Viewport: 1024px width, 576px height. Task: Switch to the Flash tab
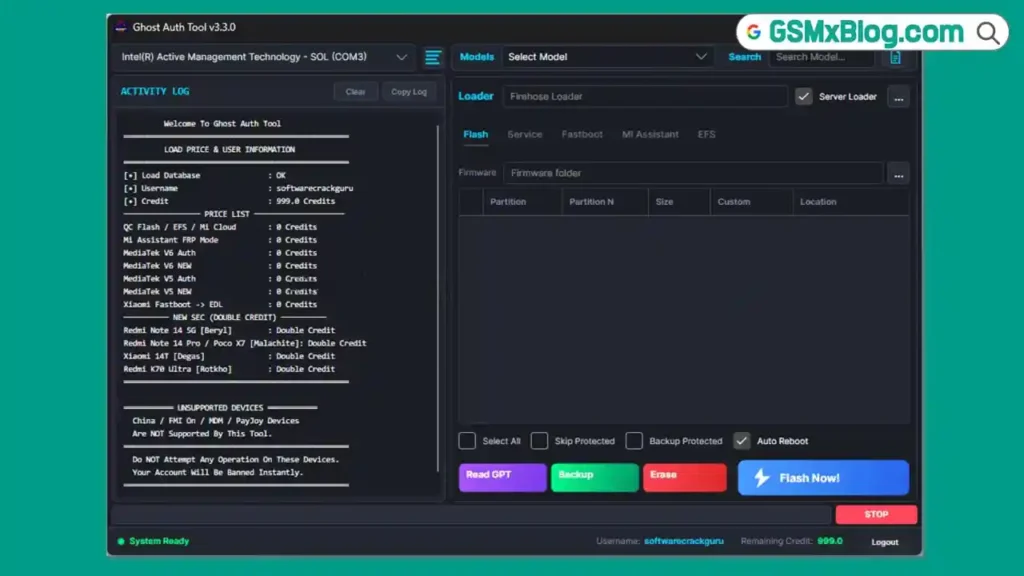475,135
